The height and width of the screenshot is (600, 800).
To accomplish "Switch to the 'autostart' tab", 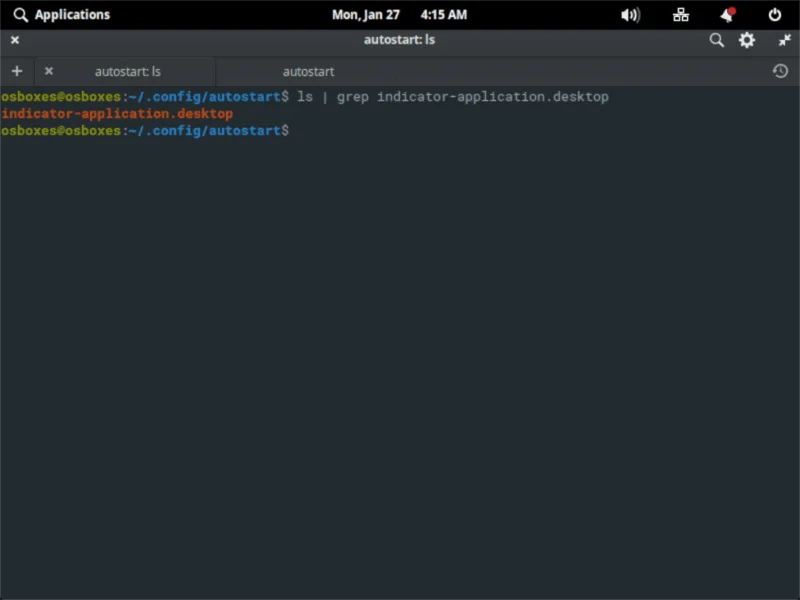I will [x=308, y=71].
